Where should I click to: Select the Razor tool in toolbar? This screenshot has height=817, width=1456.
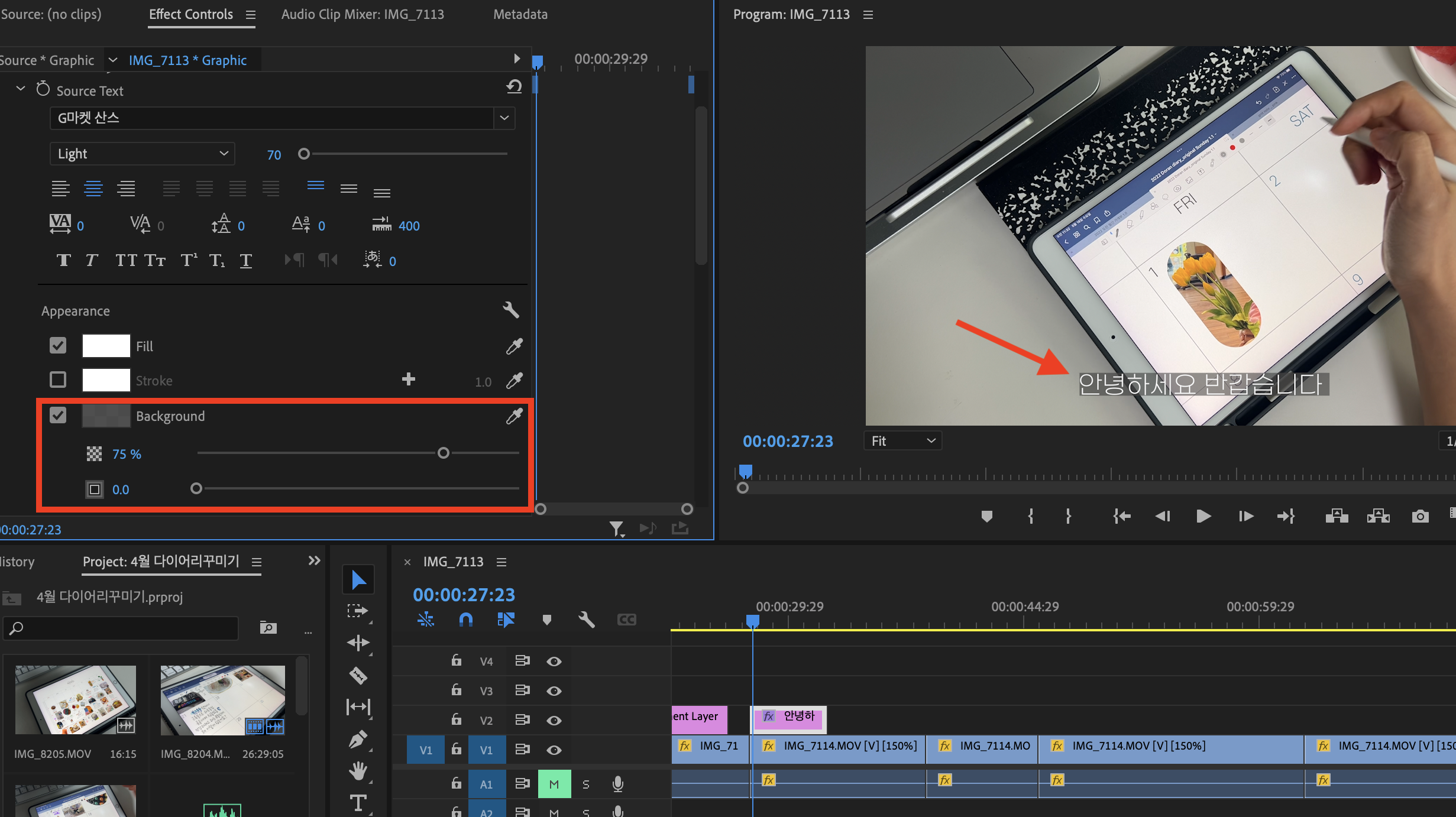pyautogui.click(x=358, y=675)
